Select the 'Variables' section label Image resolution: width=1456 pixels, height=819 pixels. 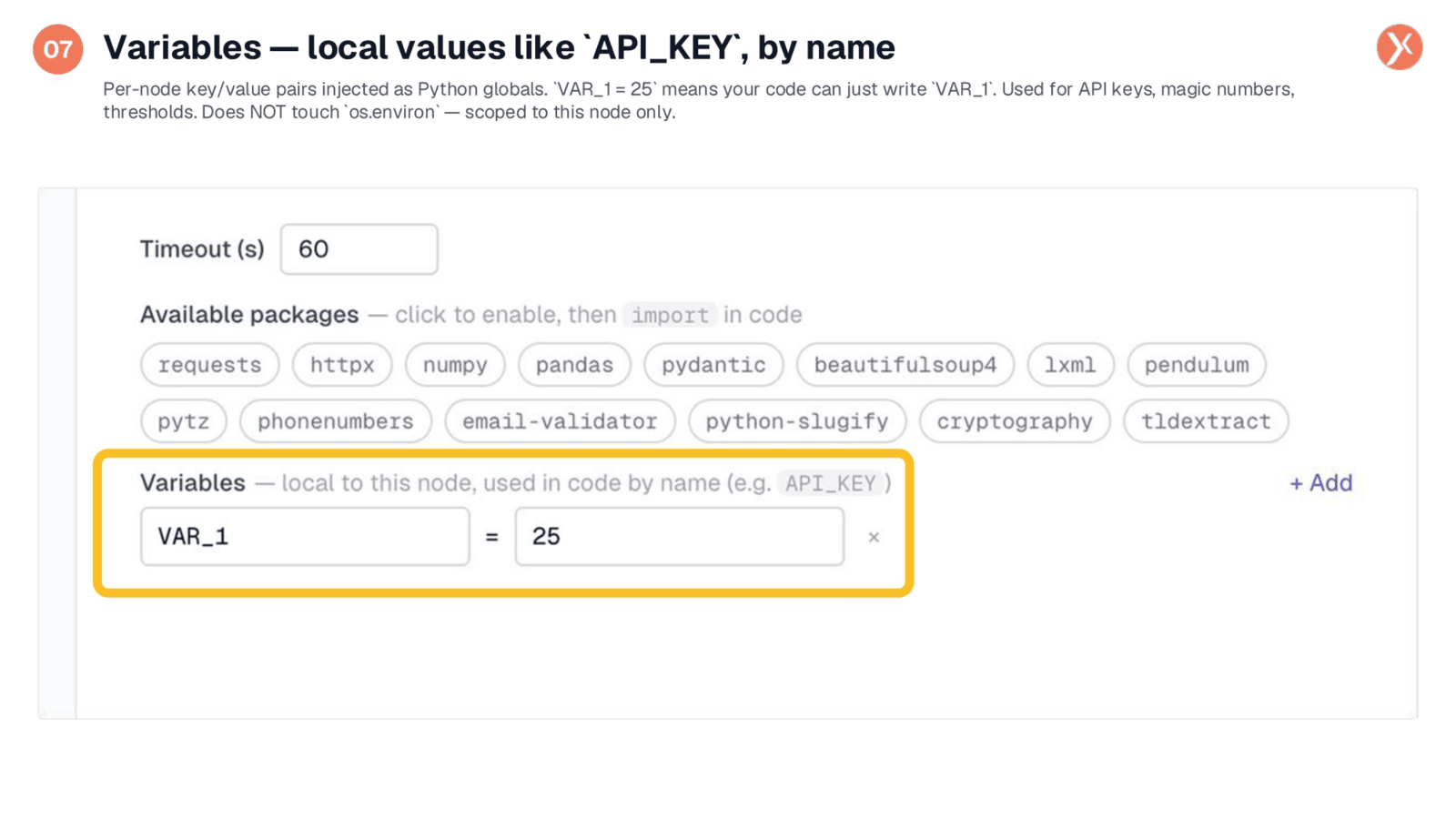[x=193, y=483]
